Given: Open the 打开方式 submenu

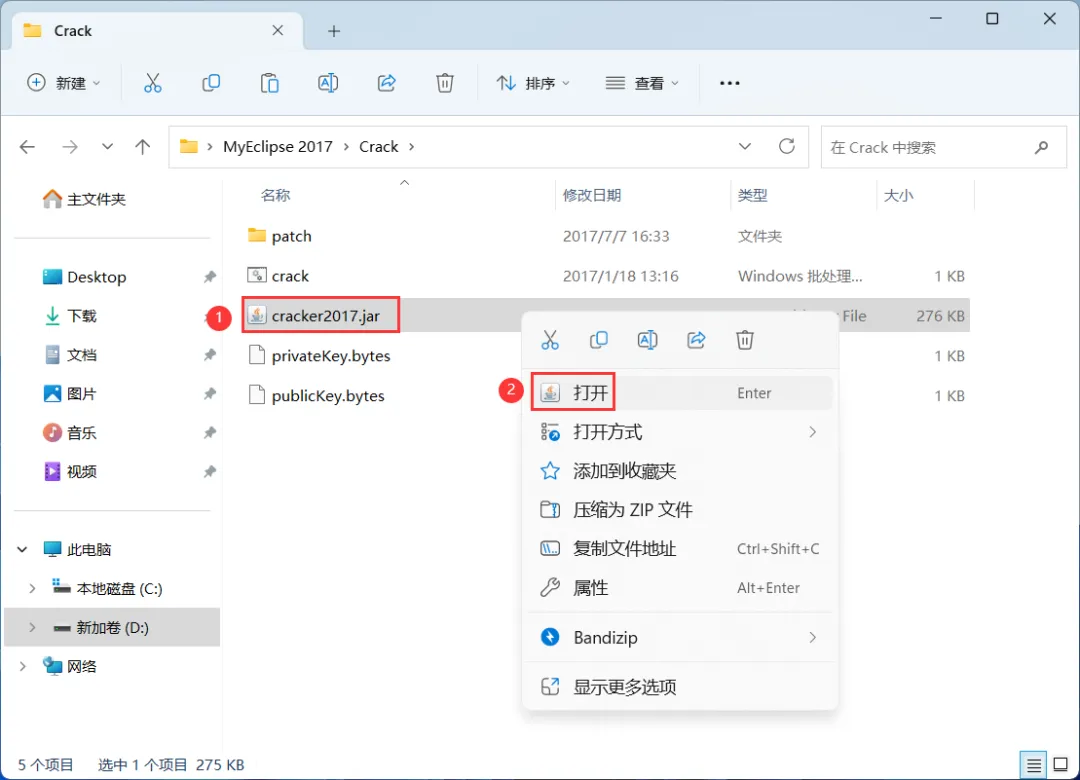Looking at the screenshot, I should [x=681, y=432].
